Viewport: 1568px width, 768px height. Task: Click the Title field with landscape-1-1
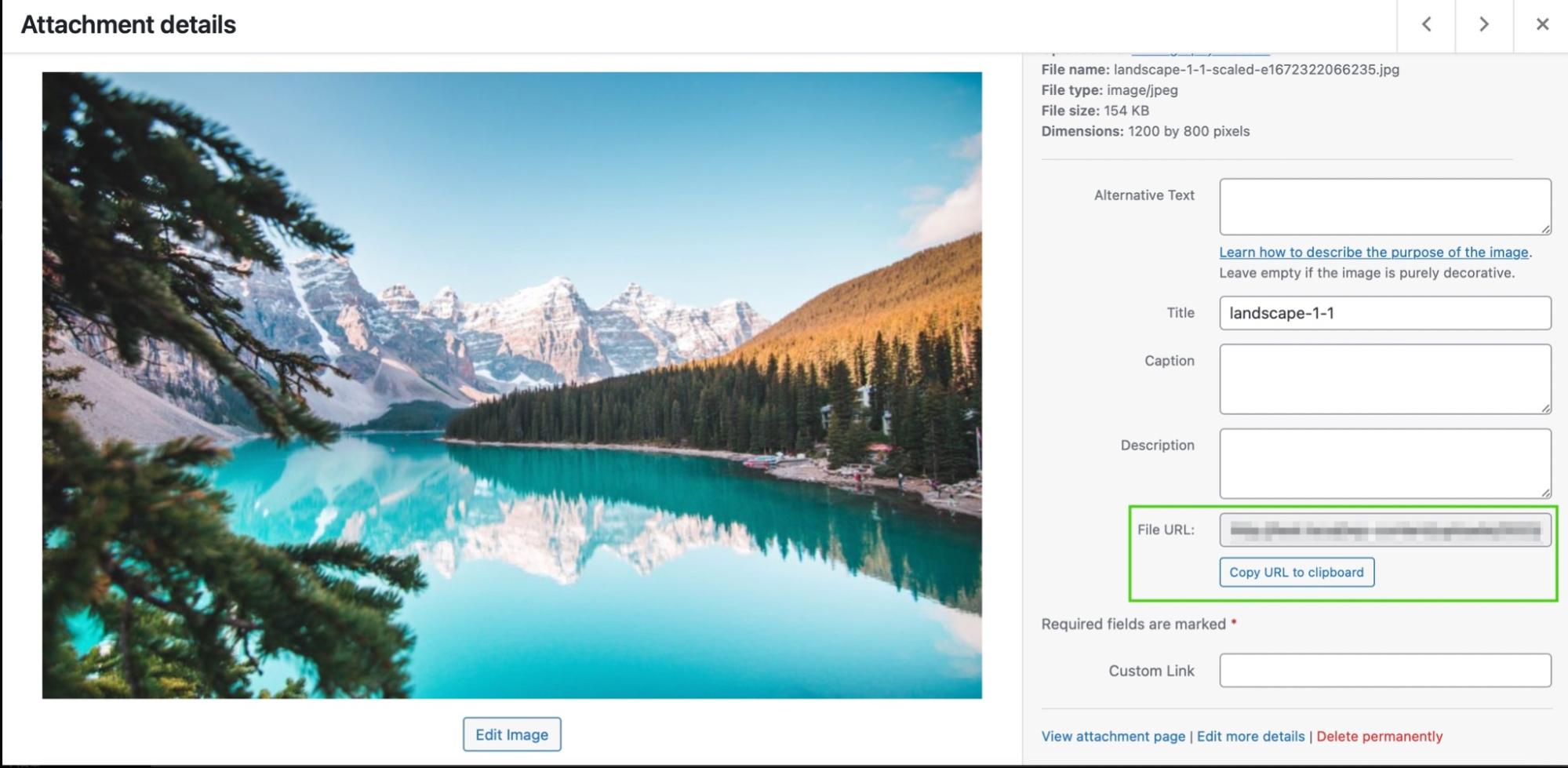point(1385,313)
